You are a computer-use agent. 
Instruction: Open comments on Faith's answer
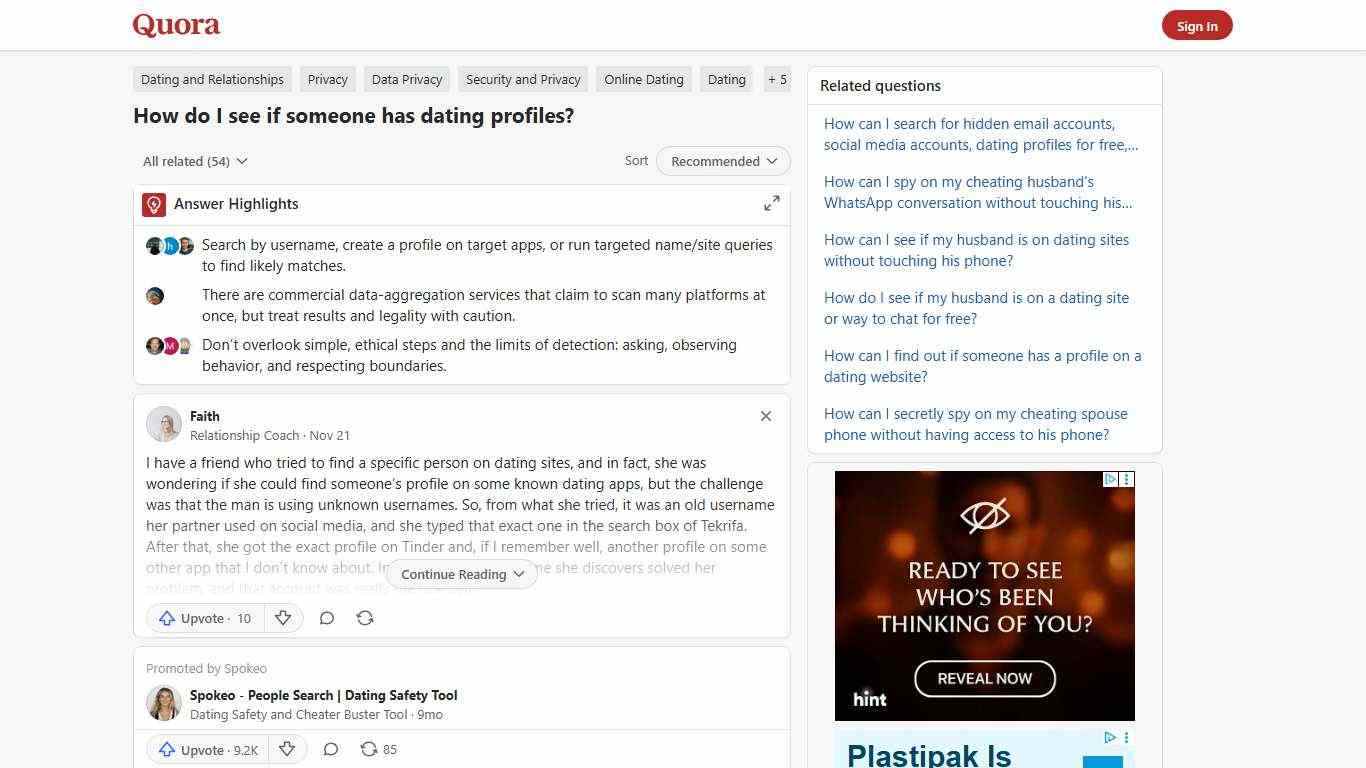click(327, 618)
